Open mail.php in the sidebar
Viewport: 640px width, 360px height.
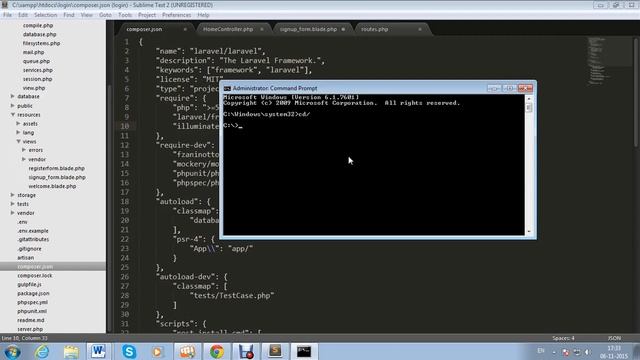[x=33, y=52]
